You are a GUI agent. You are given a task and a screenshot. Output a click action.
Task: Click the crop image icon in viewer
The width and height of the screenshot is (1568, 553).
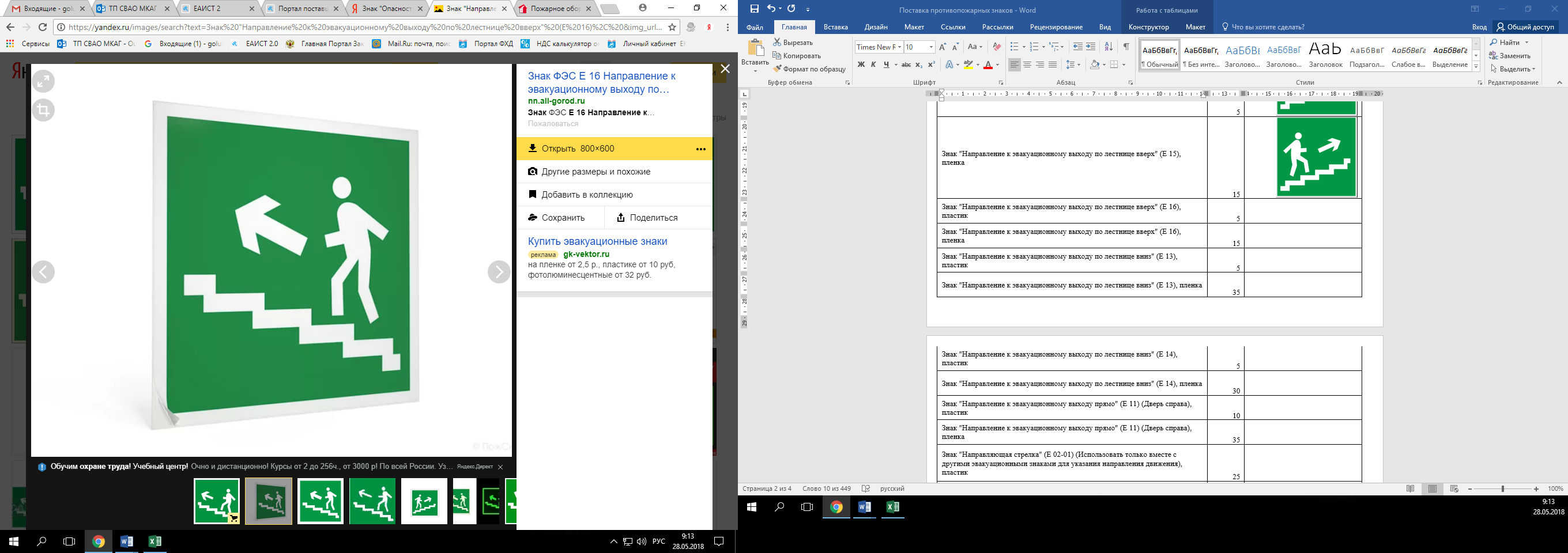pos(43,110)
